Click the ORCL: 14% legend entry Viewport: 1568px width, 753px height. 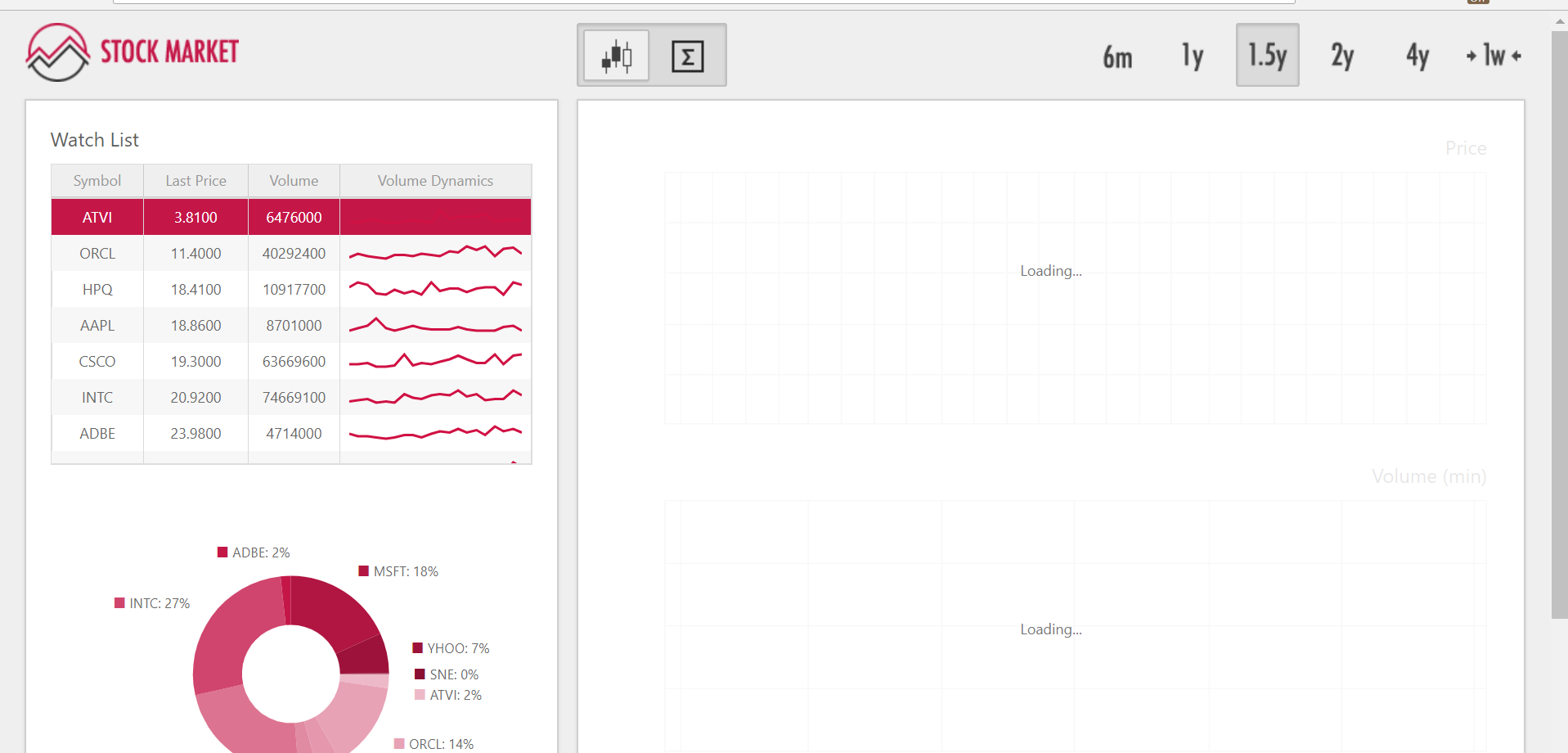click(x=434, y=744)
